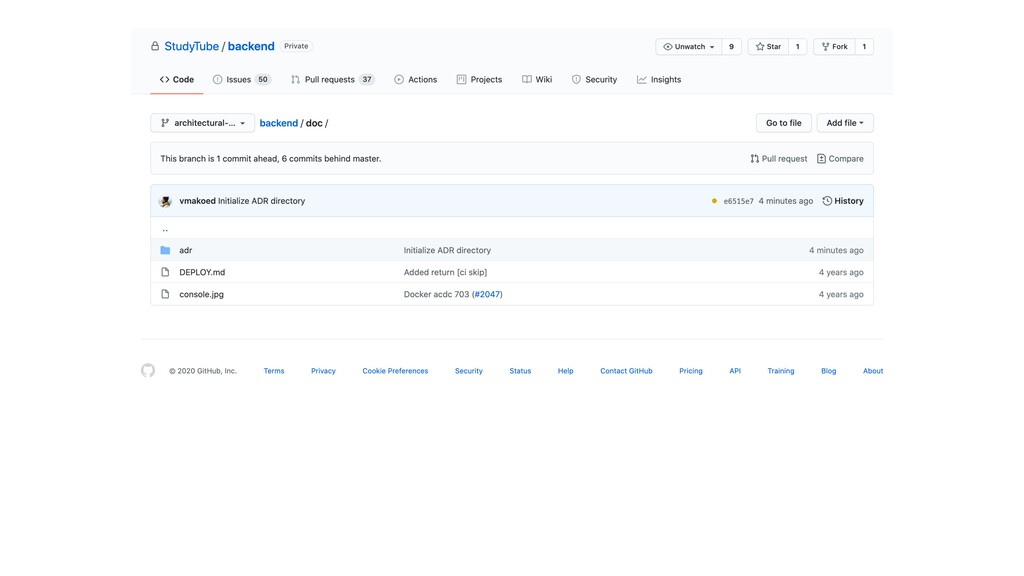
Task: Open Added return [ci skip] commit message
Action: coord(445,272)
